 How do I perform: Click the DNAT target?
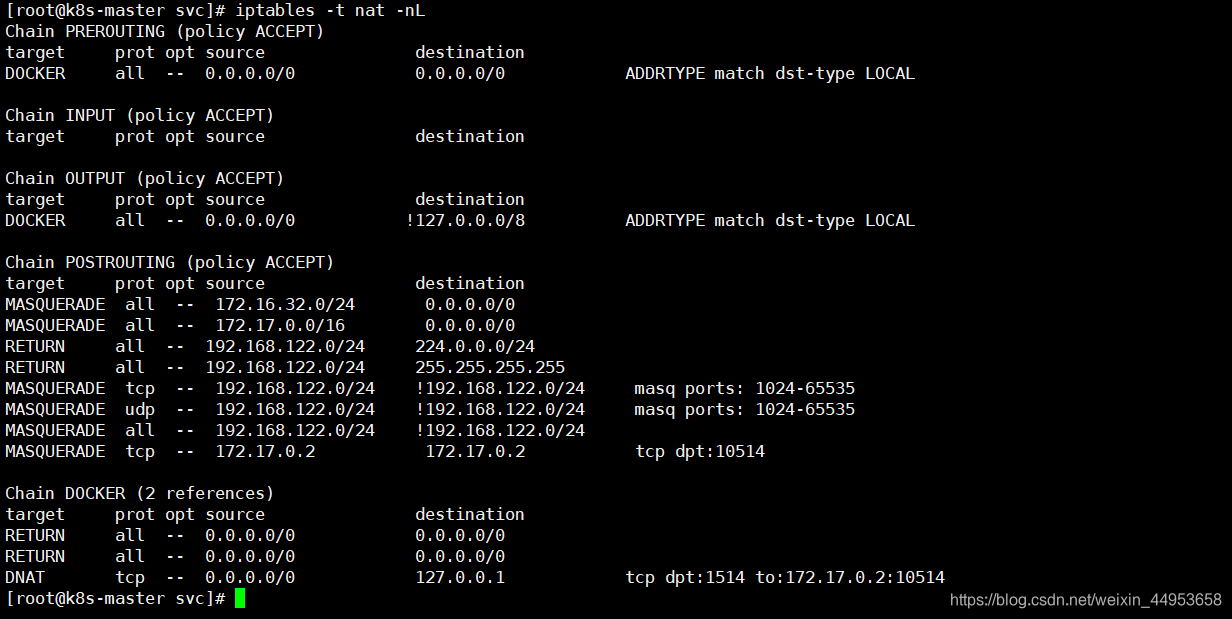pos(25,577)
